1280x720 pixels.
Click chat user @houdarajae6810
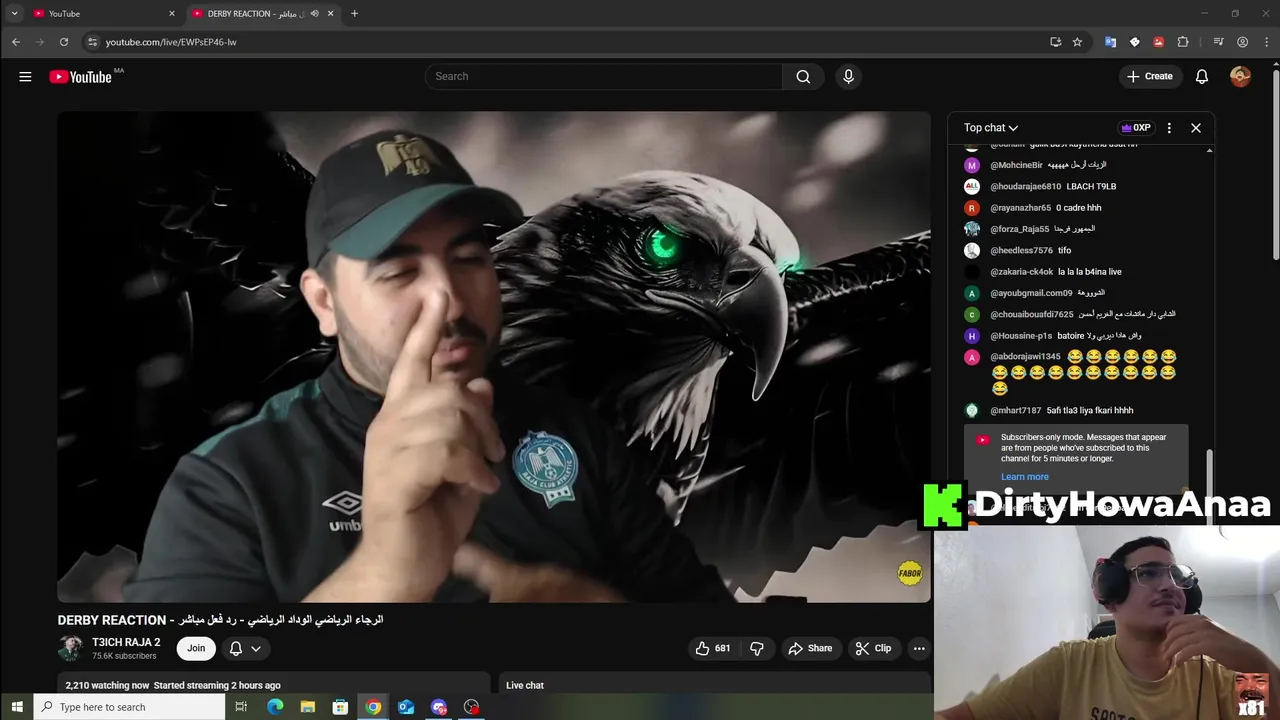[1025, 186]
